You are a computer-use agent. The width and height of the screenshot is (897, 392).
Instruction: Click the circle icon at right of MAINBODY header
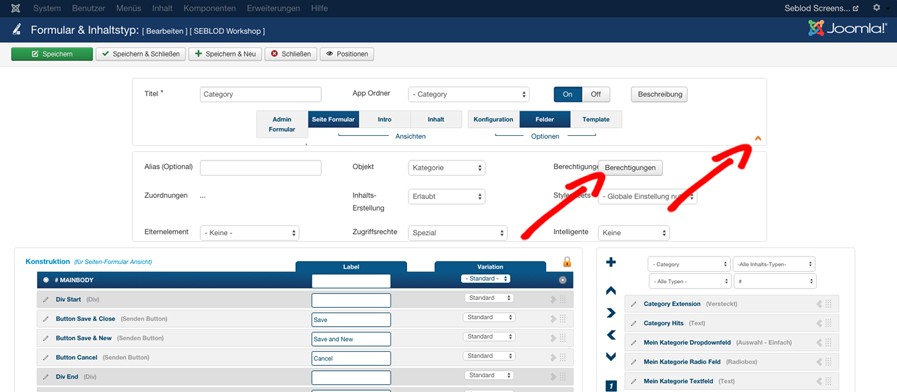tap(562, 280)
